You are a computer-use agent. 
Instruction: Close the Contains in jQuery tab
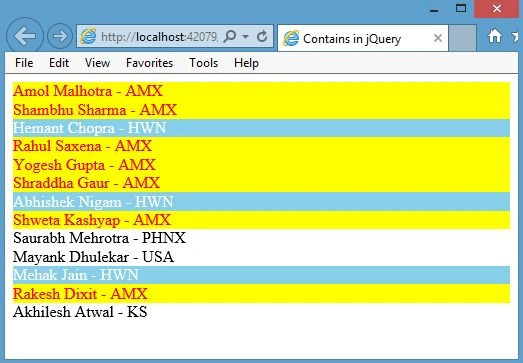438,38
